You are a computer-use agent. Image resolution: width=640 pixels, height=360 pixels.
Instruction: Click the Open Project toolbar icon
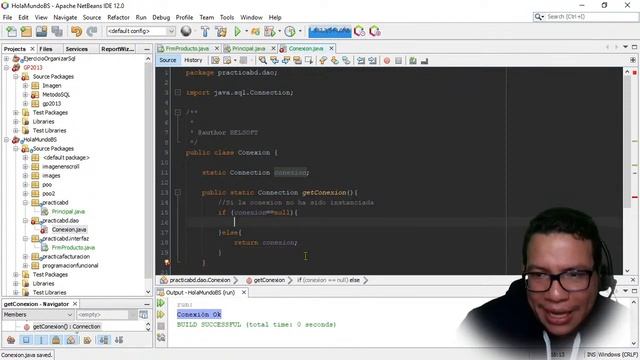pyautogui.click(x=41, y=31)
